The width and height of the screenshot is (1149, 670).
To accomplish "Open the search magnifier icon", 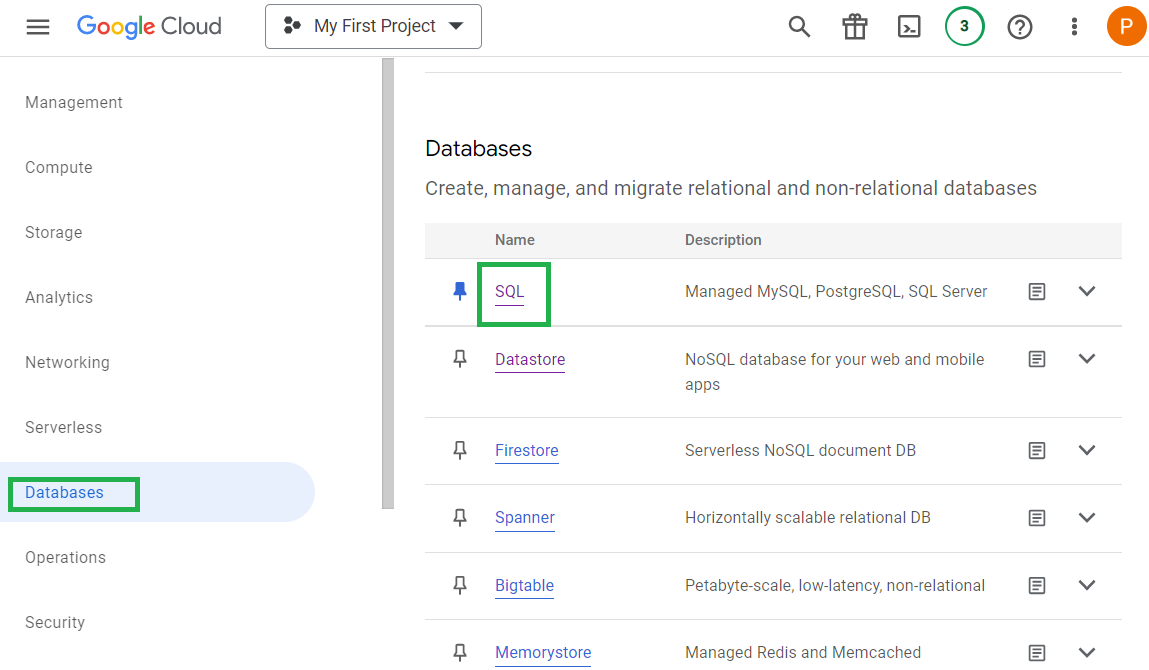I will tap(799, 27).
